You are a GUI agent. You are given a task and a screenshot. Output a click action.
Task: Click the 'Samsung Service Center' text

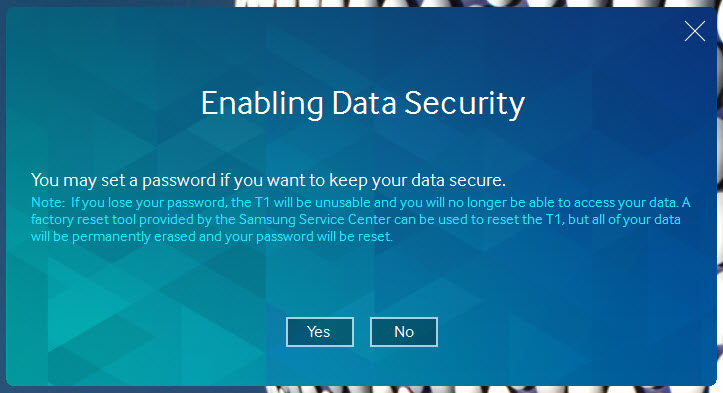(315, 220)
